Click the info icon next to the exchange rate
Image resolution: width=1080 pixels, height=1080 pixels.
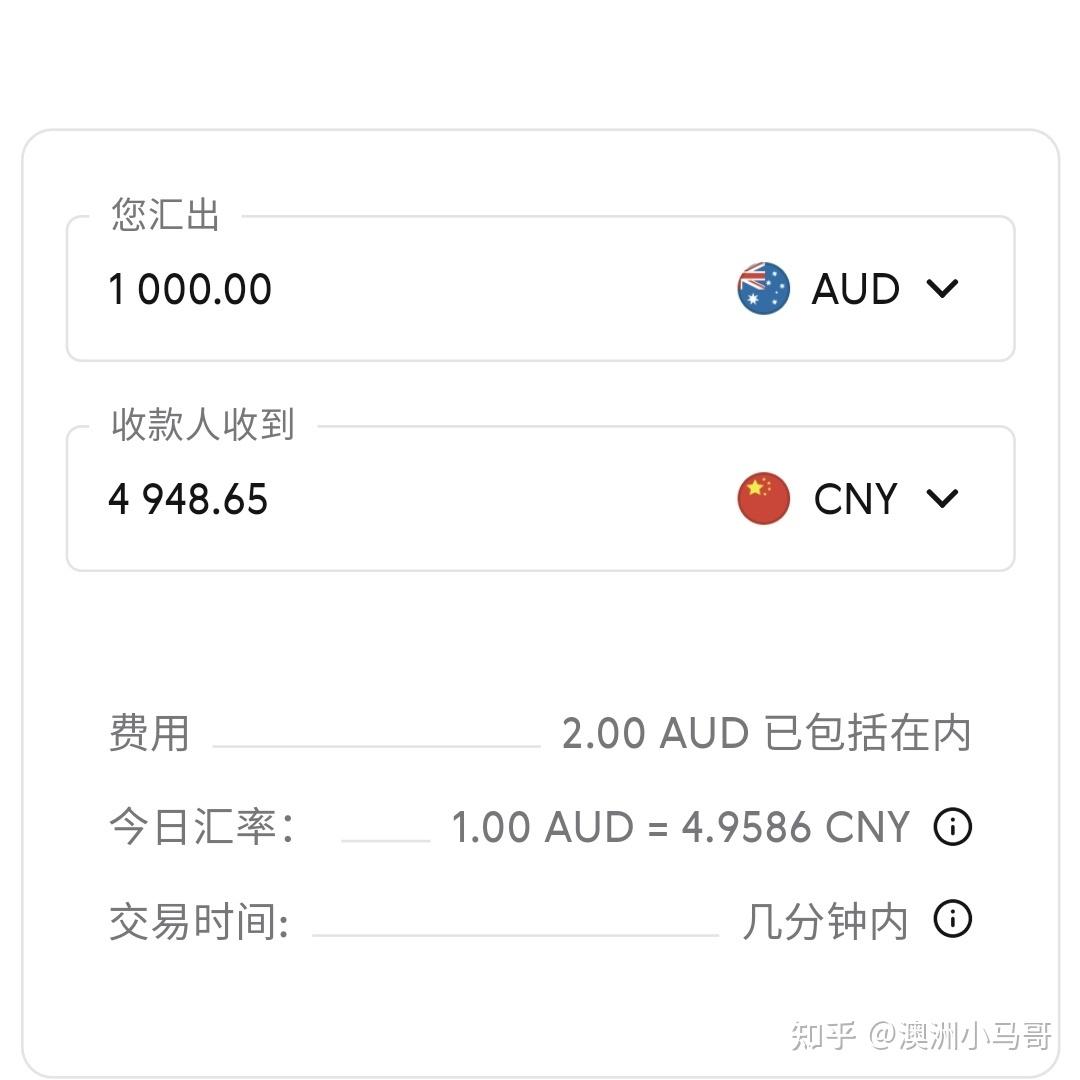[x=953, y=827]
